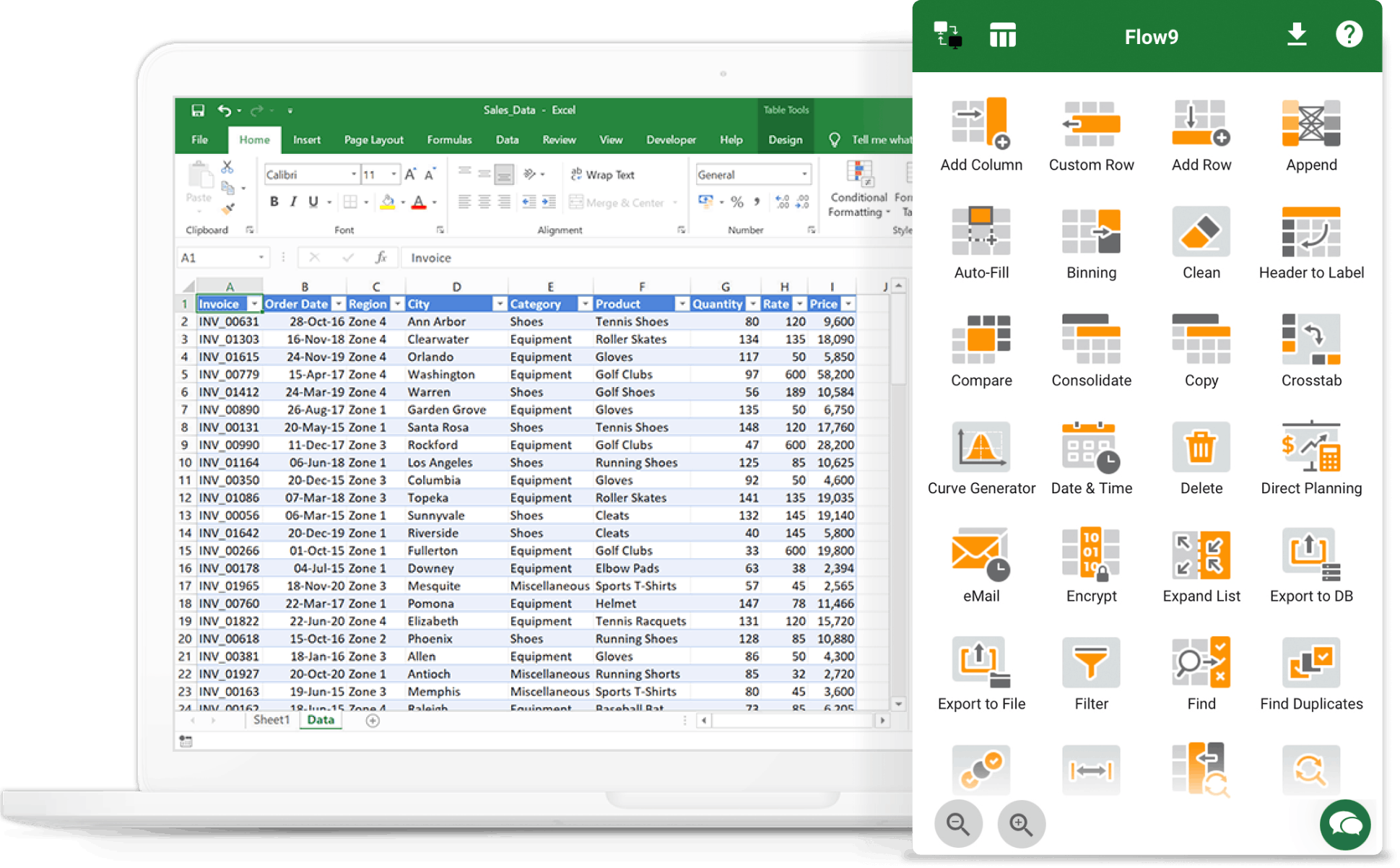The height and width of the screenshot is (868, 1400).
Task: Click the Export to DB icon
Action: click(x=1310, y=555)
